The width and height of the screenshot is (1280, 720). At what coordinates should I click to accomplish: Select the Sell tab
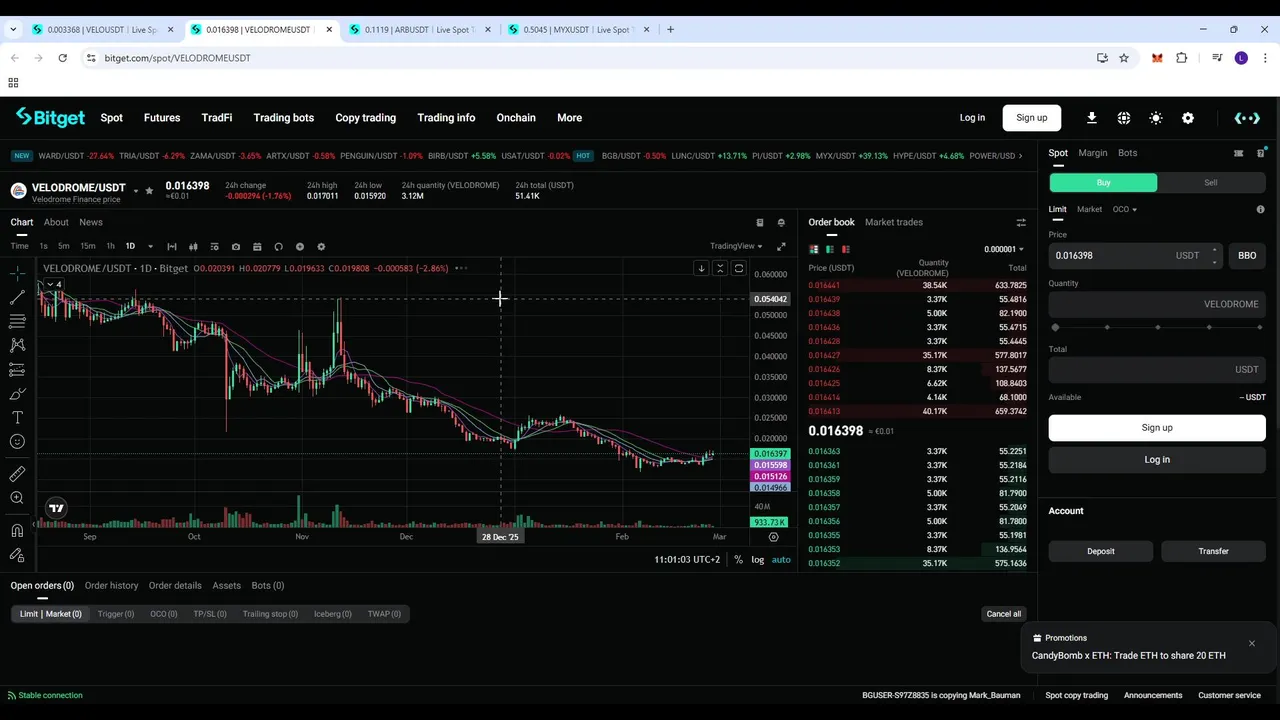pos(1211,183)
